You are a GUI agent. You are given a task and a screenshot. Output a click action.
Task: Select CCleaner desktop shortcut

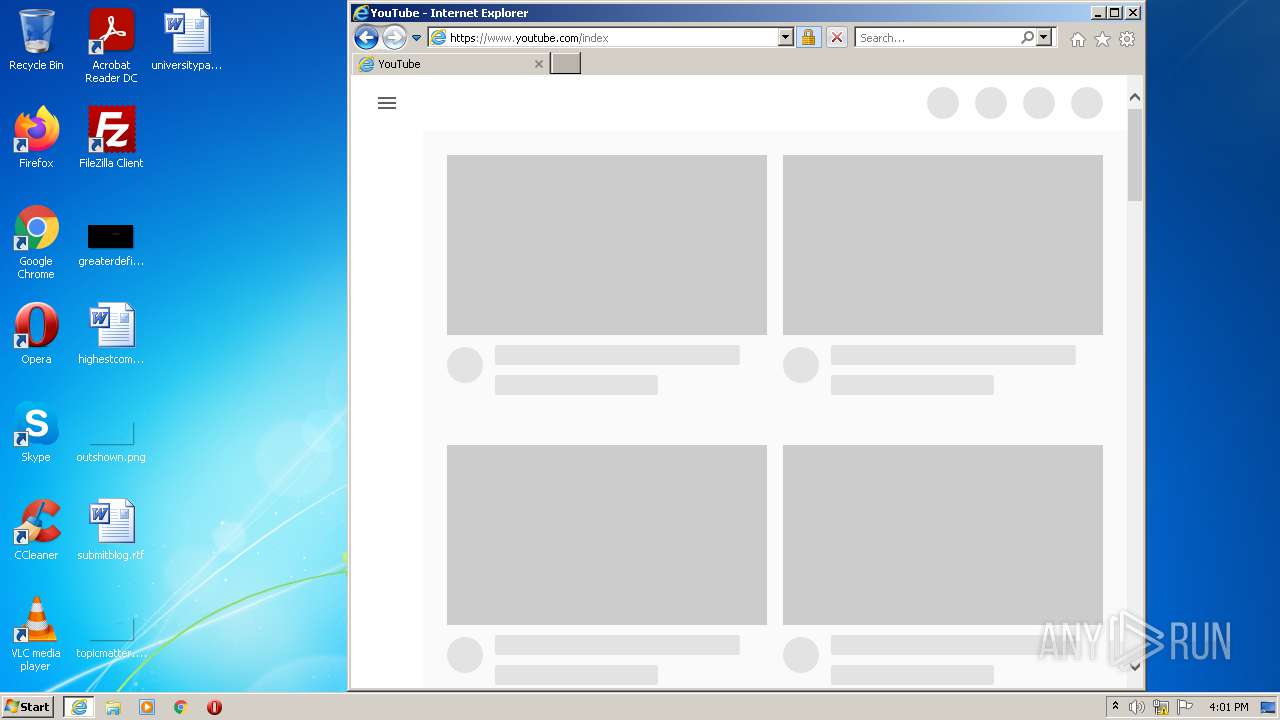point(36,530)
